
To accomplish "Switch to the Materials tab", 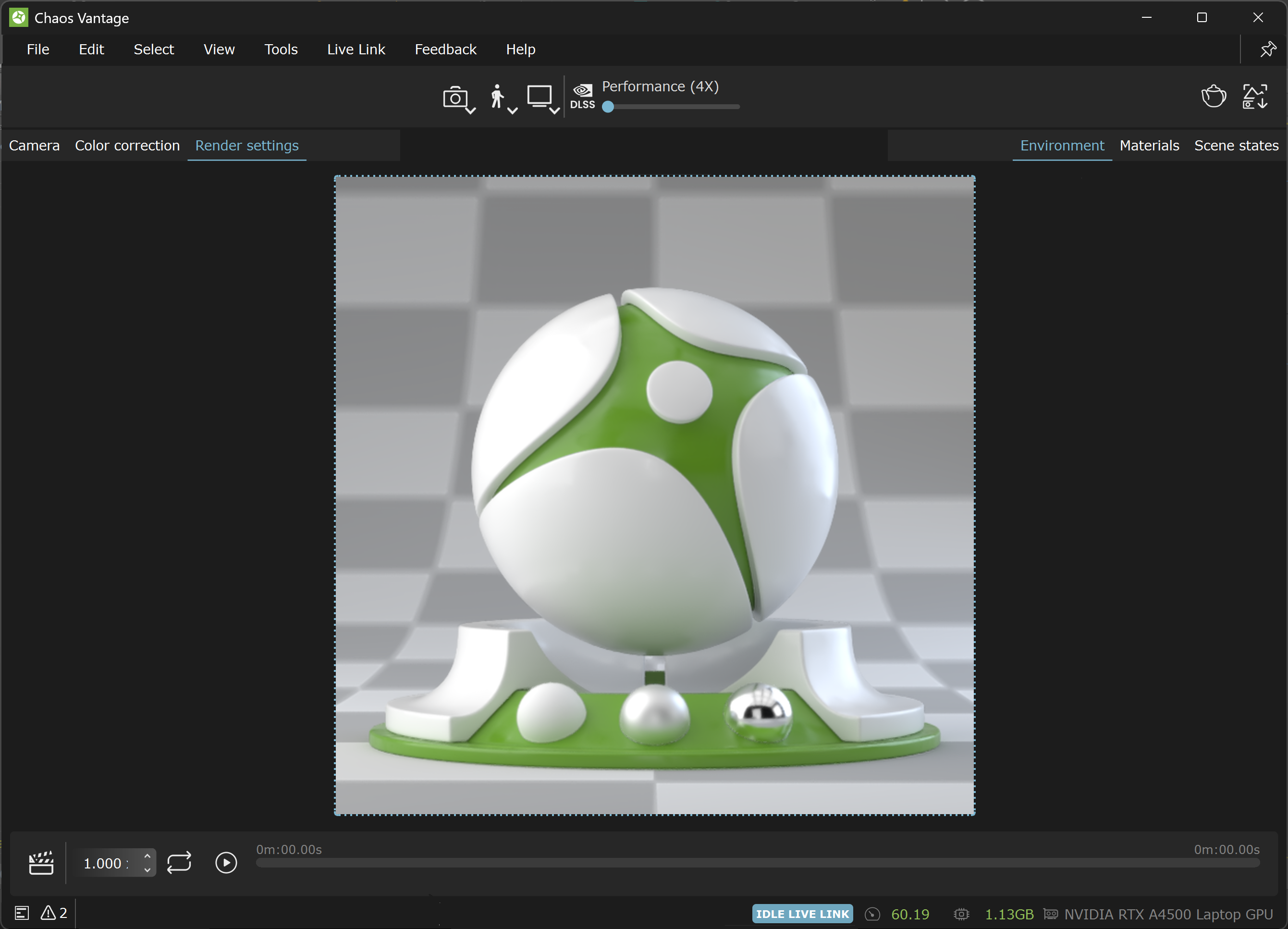I will click(x=1150, y=146).
